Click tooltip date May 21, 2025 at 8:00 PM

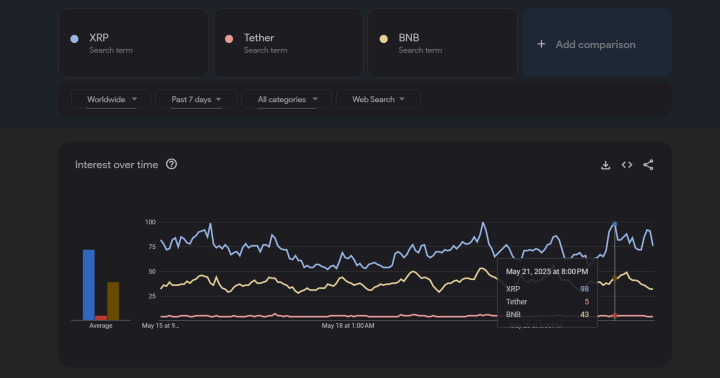(547, 271)
